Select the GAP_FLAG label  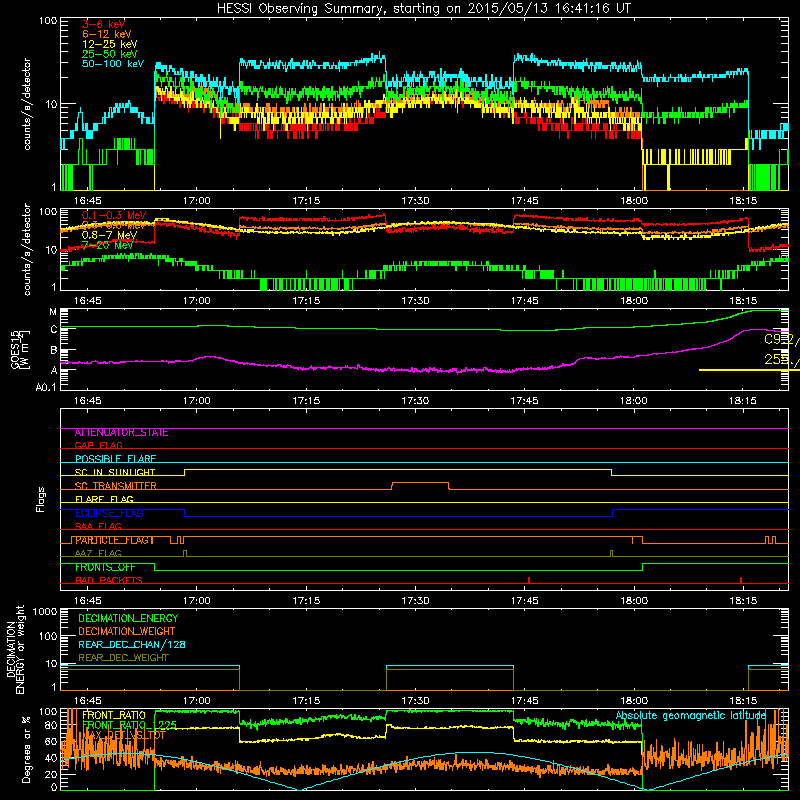click(98, 446)
